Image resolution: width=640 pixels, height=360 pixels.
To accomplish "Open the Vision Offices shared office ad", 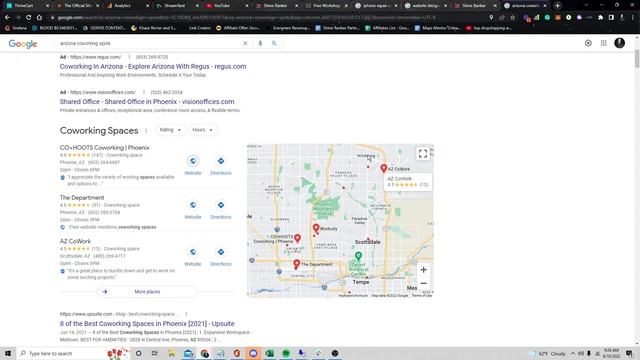I will (x=147, y=102).
